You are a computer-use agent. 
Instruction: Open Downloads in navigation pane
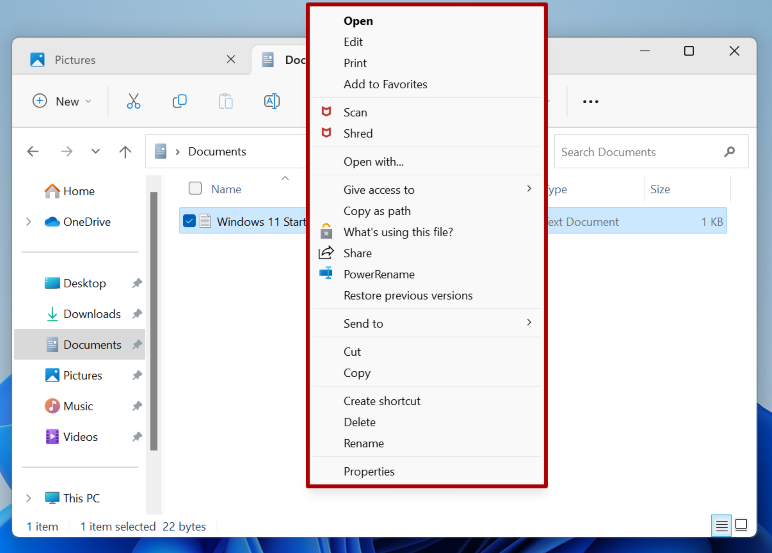tap(92, 314)
